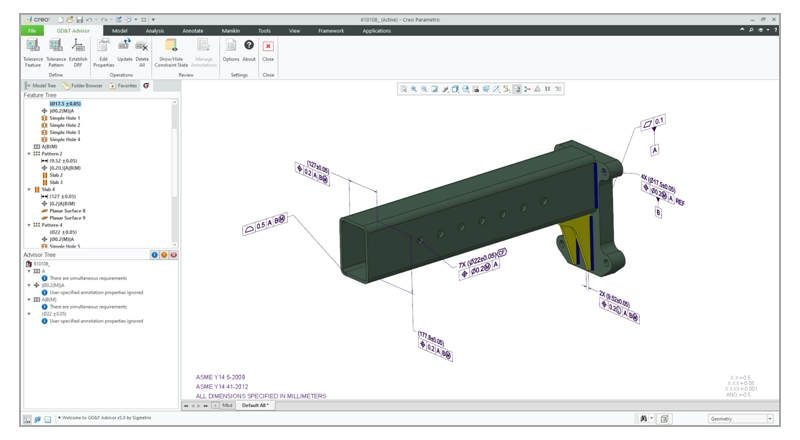
Task: Click the Undo arrow
Action: point(89,19)
